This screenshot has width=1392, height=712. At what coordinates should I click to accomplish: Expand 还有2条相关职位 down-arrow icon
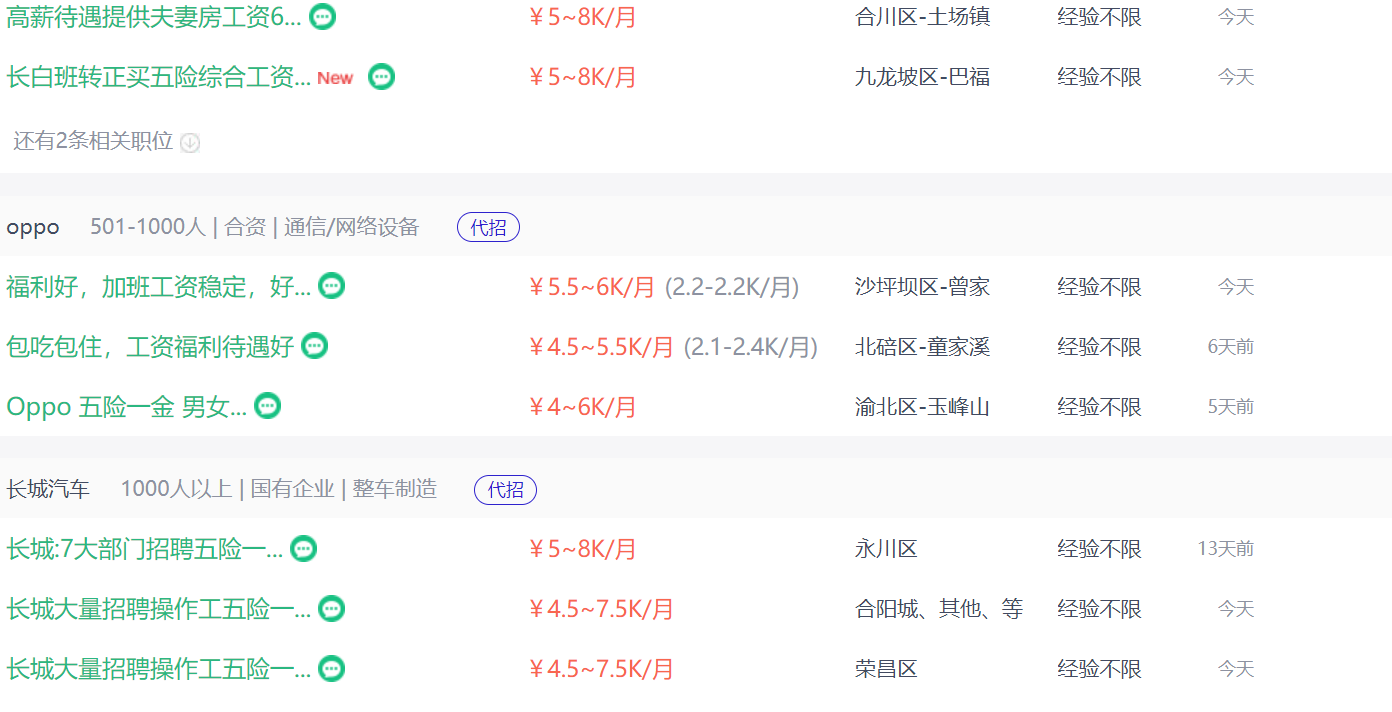pos(190,142)
